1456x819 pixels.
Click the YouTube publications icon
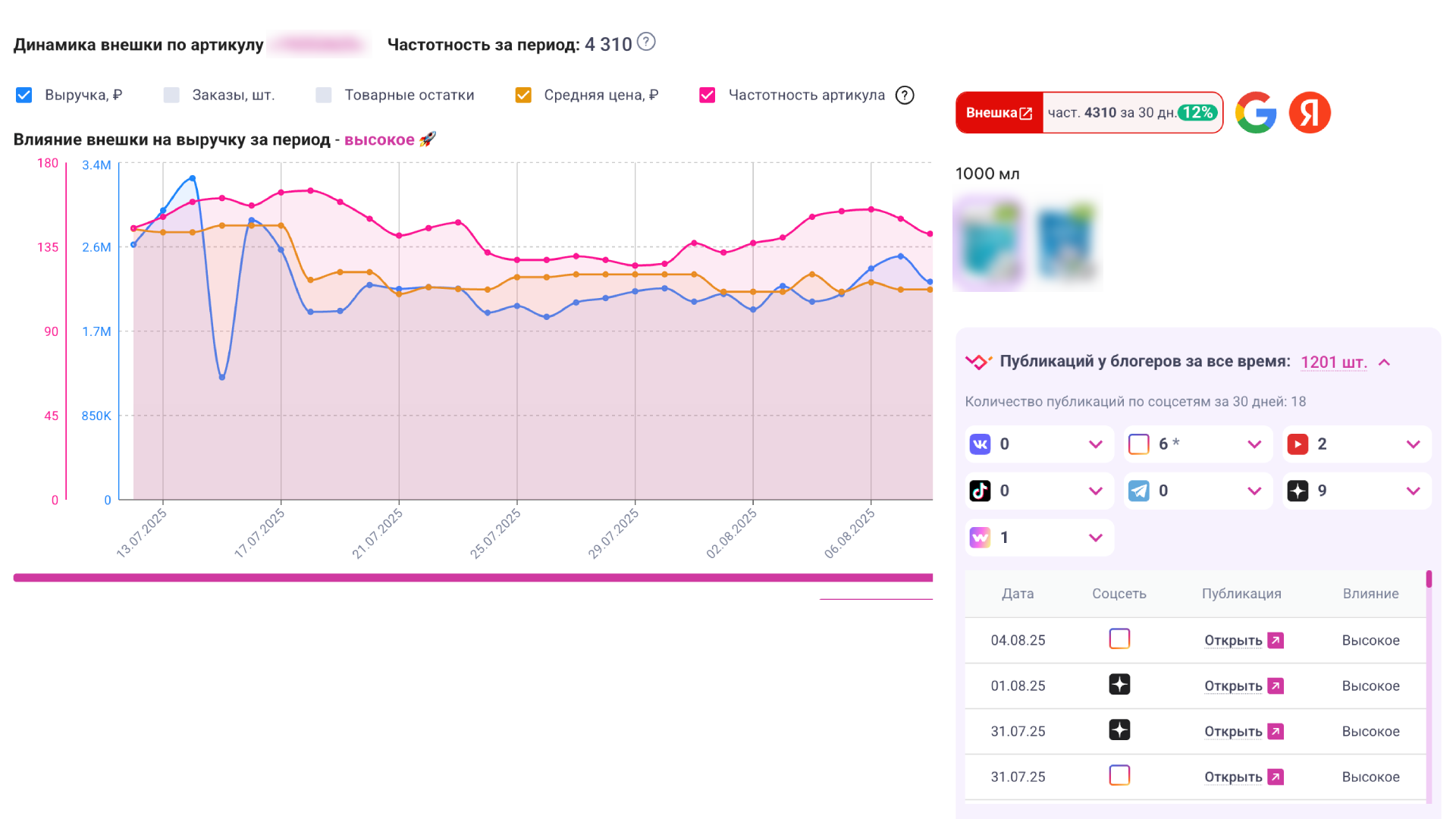click(x=1298, y=444)
